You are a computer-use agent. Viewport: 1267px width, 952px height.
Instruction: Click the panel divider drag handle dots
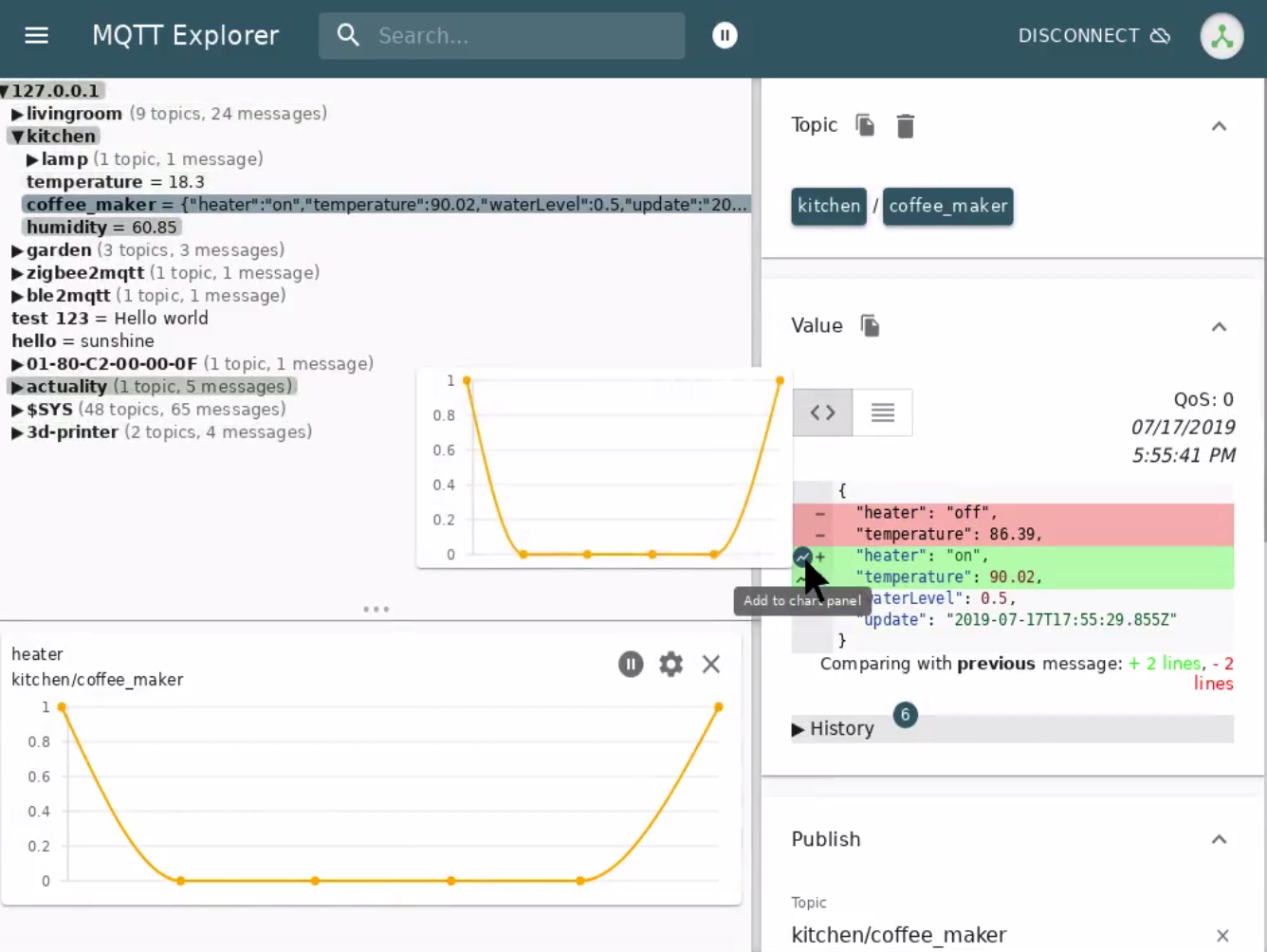376,609
